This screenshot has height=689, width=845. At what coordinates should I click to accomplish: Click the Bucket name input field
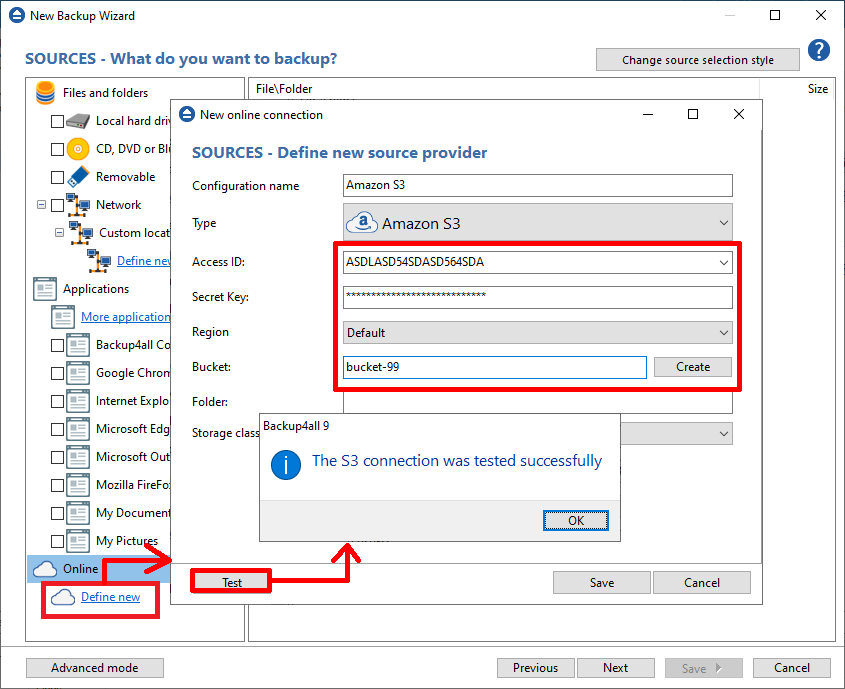tap(495, 367)
